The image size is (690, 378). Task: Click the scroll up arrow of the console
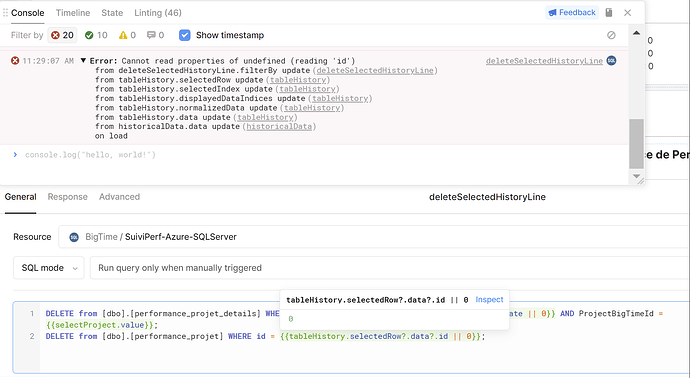(x=636, y=33)
